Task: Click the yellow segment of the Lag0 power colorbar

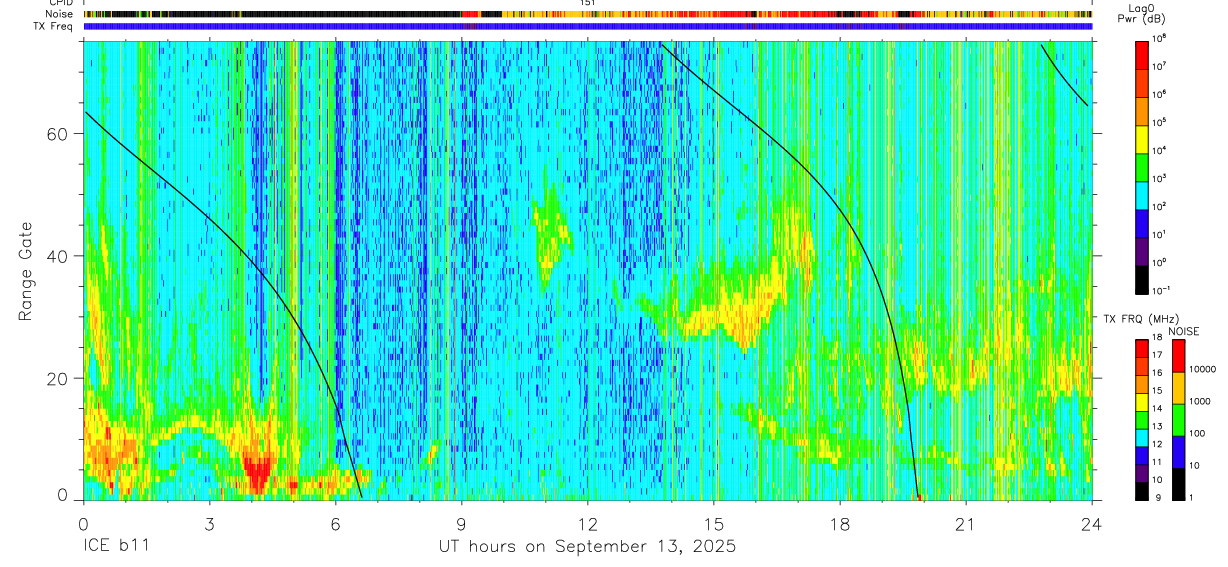Action: (x=1142, y=139)
